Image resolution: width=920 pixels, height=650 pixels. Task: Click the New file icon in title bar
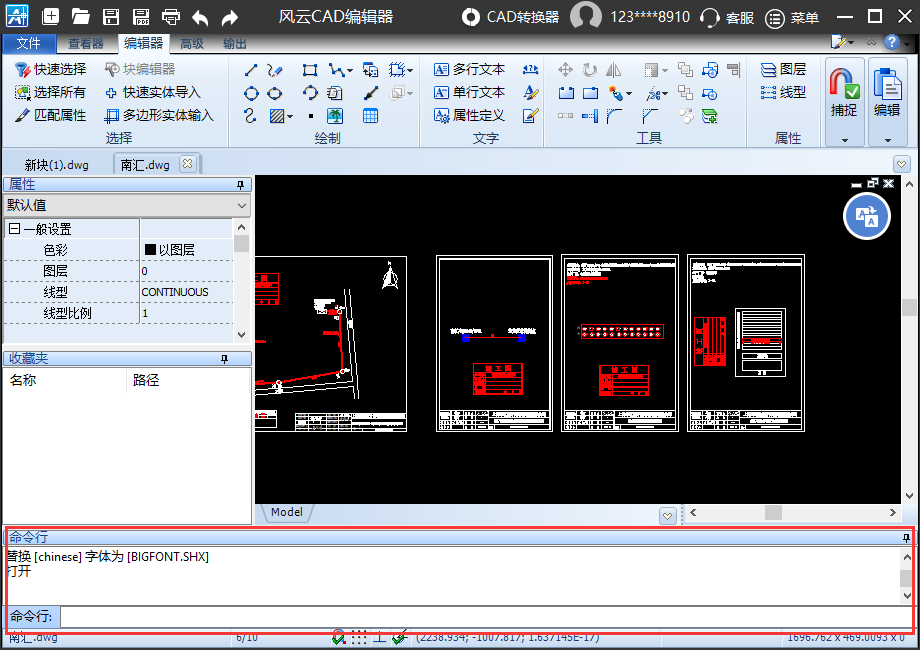pos(50,16)
